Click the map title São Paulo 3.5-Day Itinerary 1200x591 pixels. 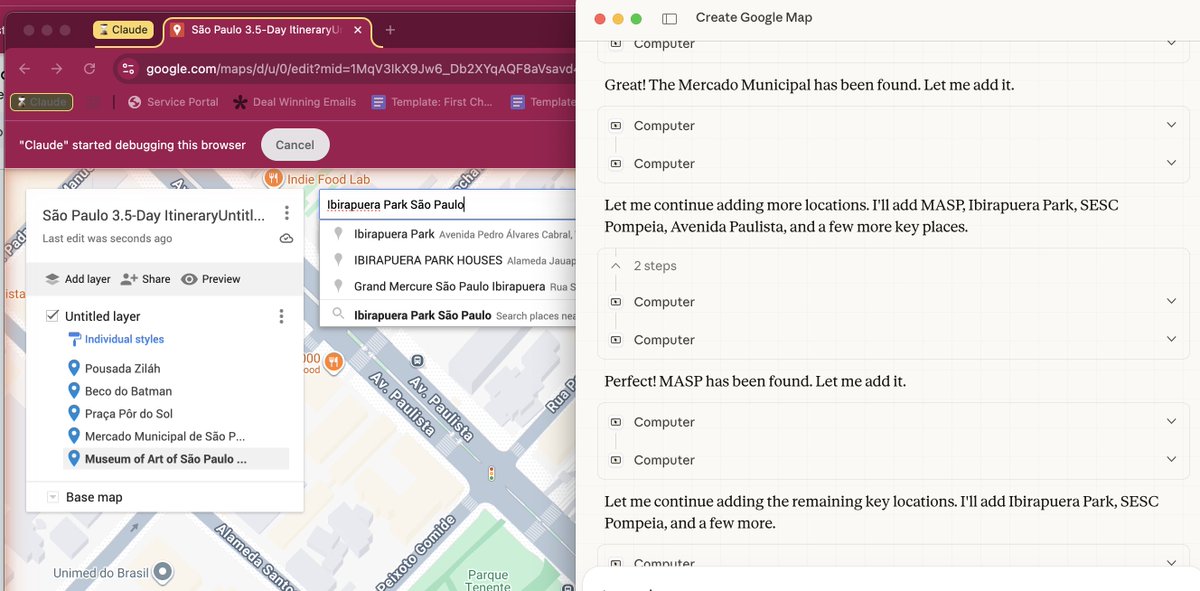coord(154,215)
